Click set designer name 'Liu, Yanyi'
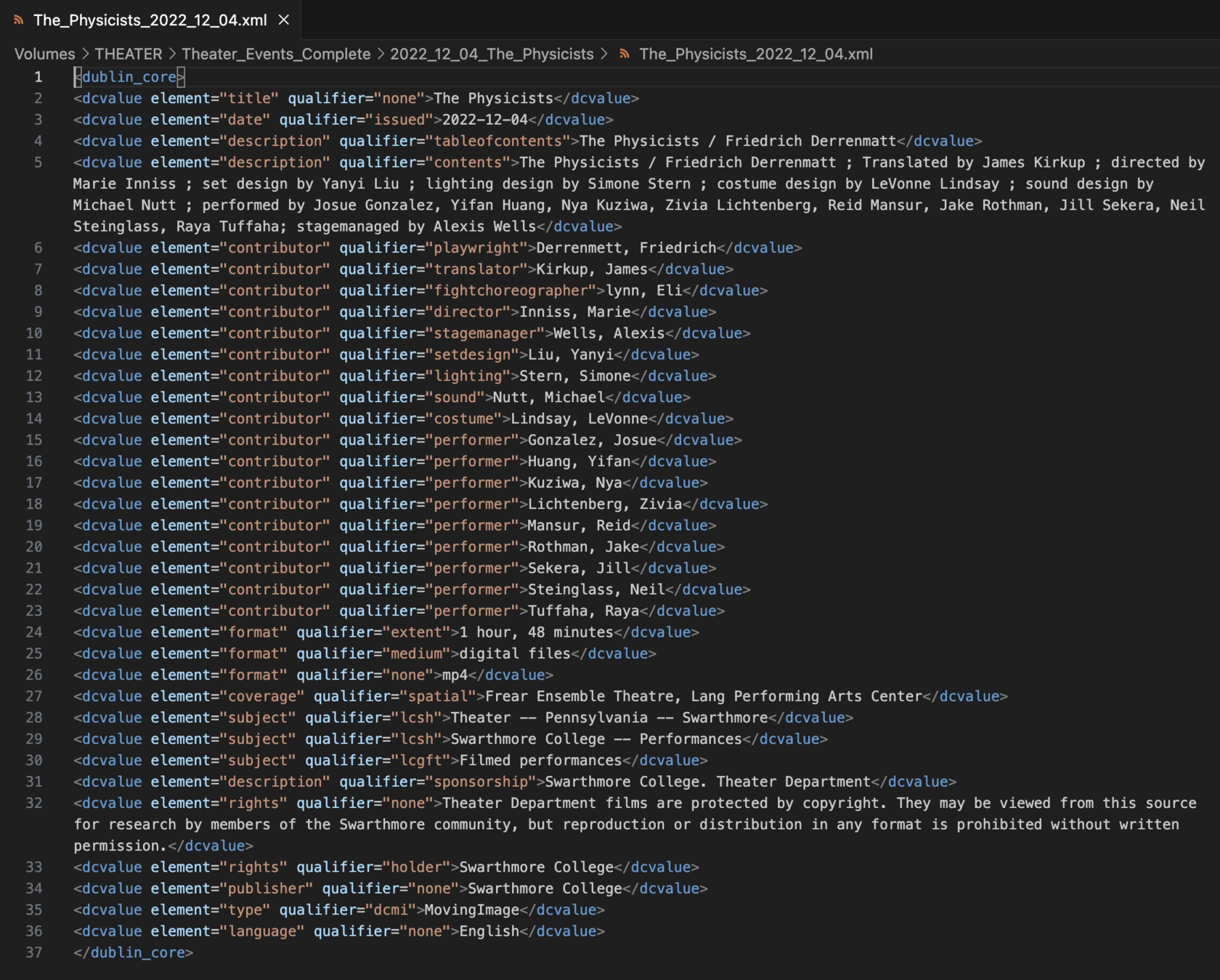Image resolution: width=1220 pixels, height=980 pixels. 571,355
